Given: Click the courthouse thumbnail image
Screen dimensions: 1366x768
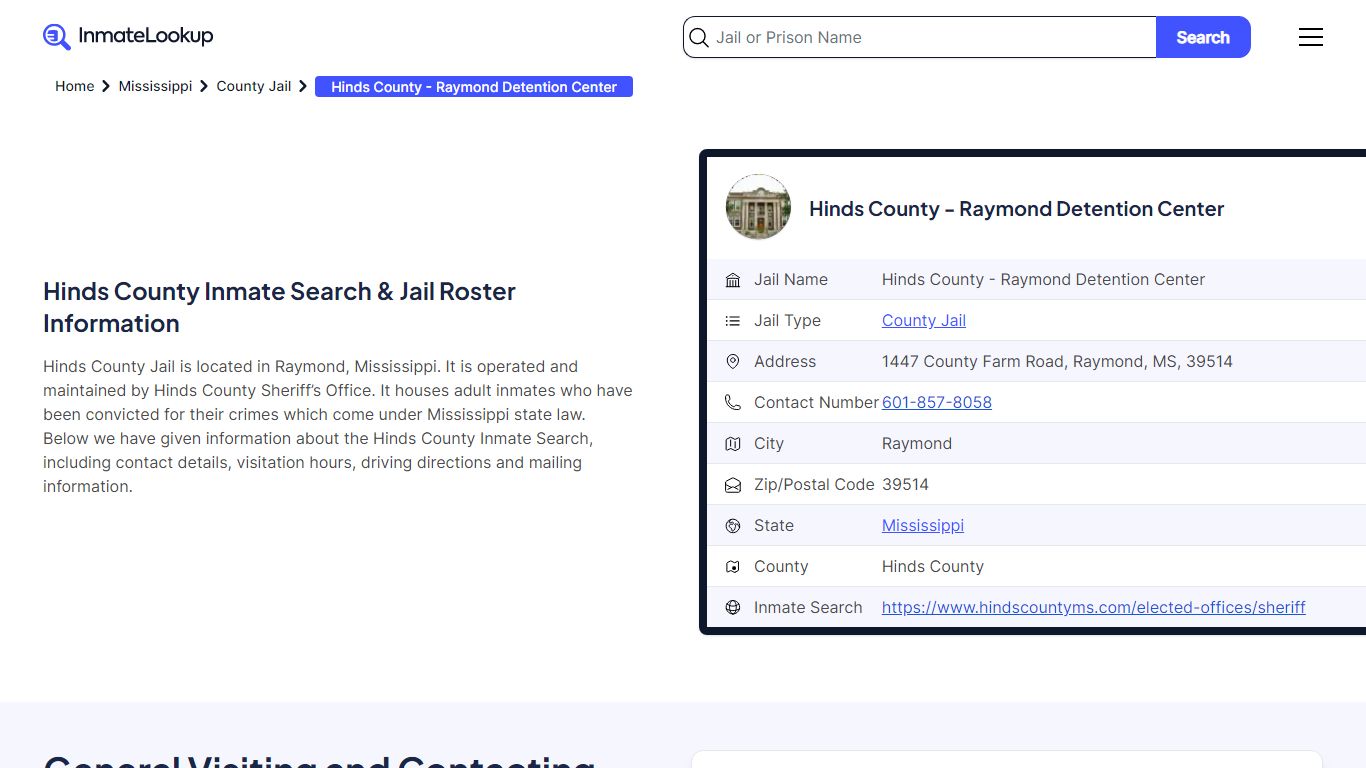Looking at the screenshot, I should coord(758,207).
